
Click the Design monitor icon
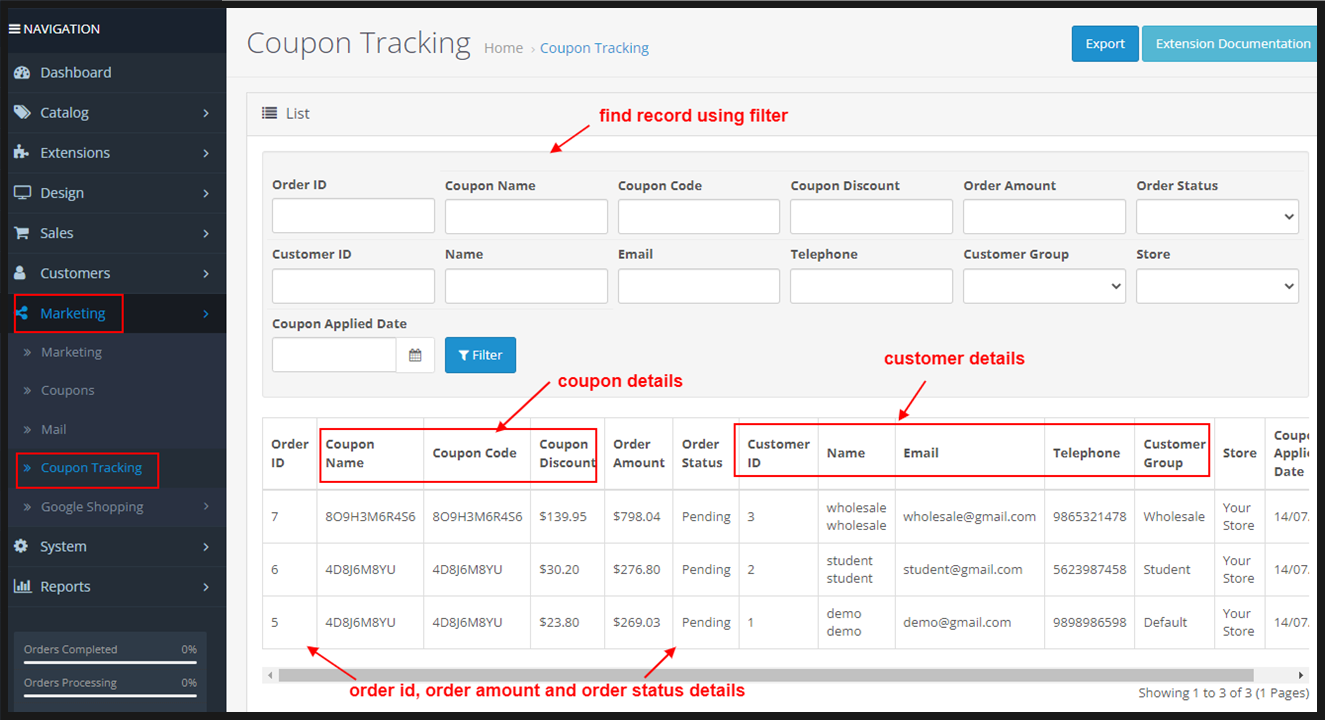[x=22, y=193]
